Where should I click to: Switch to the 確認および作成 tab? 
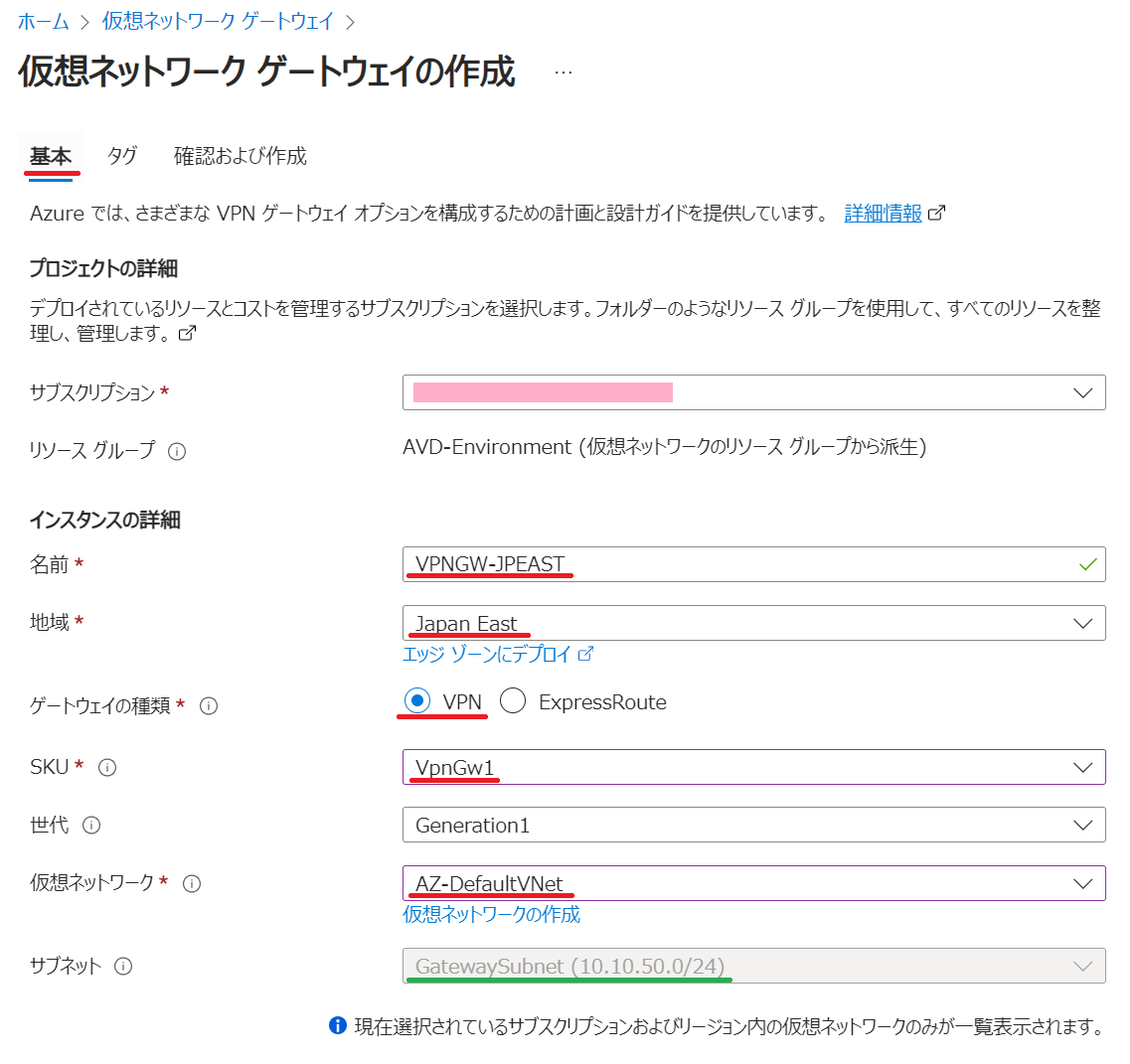click(x=240, y=156)
